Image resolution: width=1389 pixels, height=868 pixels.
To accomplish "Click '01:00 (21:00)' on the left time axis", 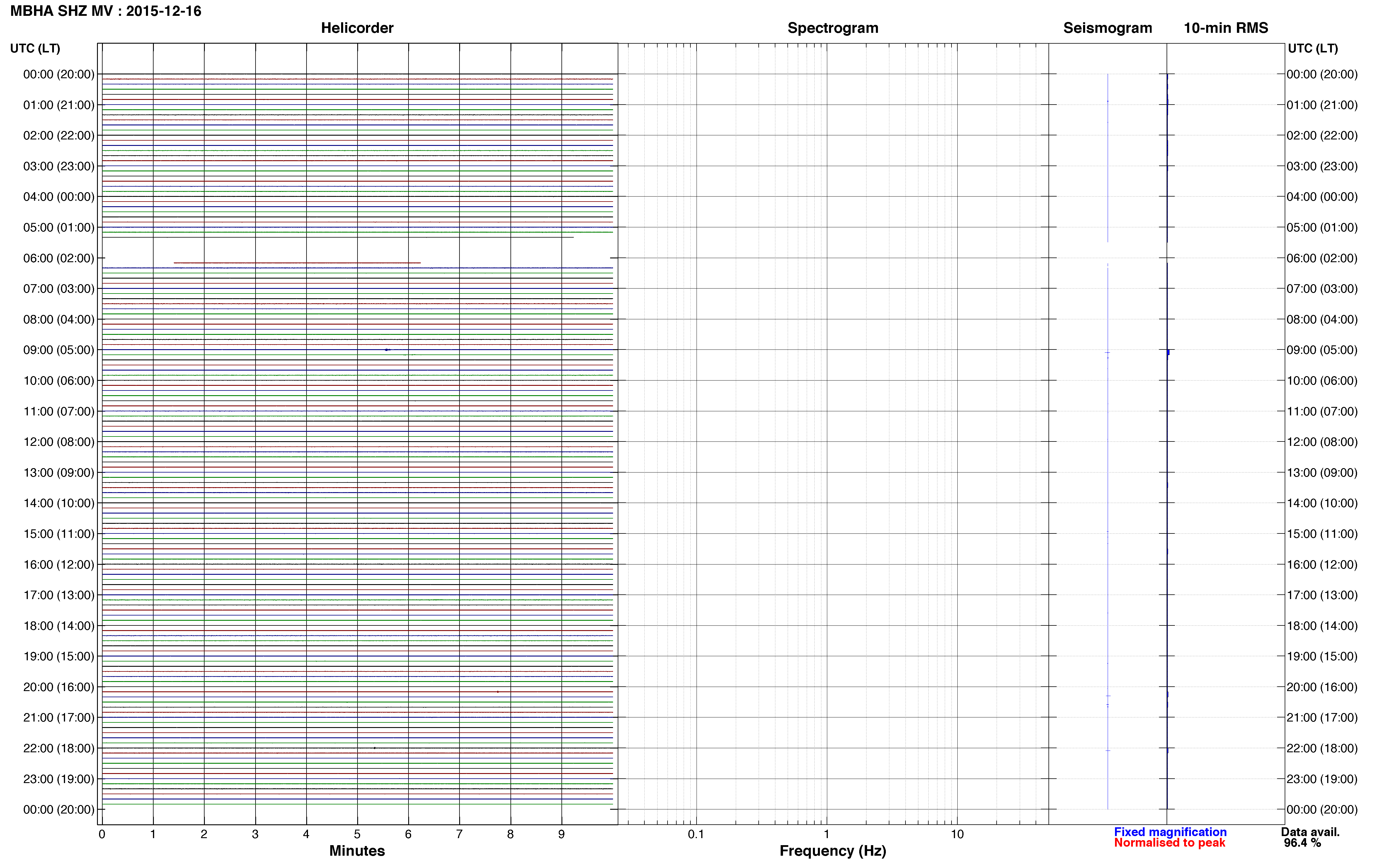I will tap(59, 105).
